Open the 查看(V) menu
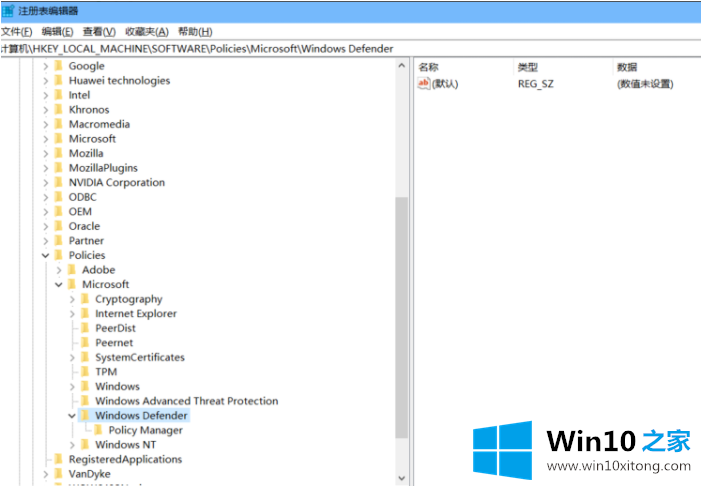703x492 pixels. tap(99, 32)
